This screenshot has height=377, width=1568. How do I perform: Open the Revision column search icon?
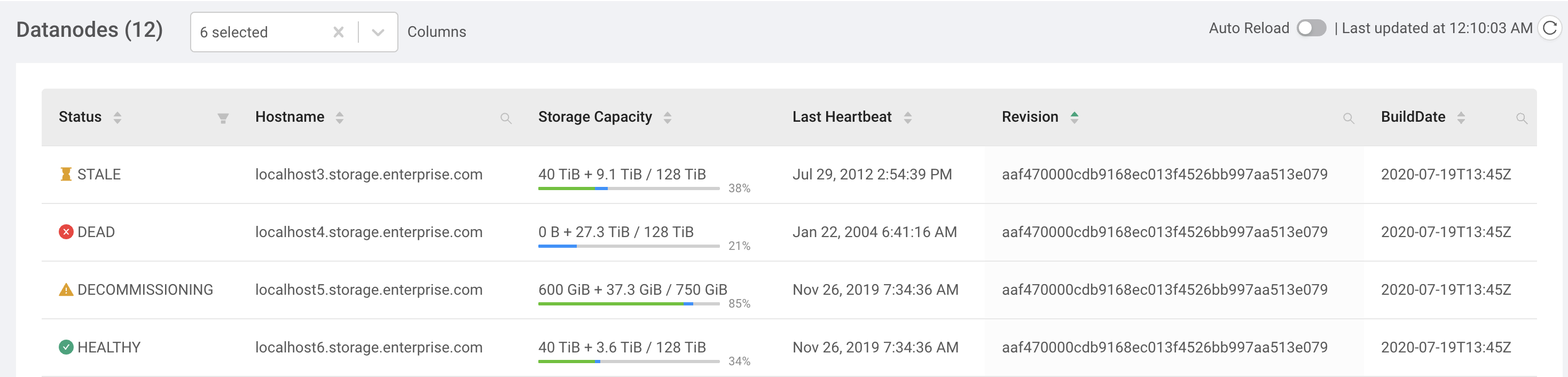(x=1349, y=118)
